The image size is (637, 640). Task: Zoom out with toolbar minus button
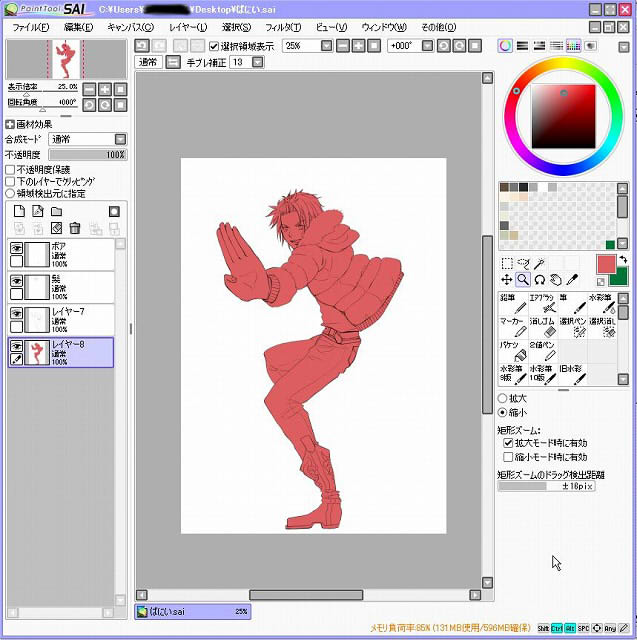tap(343, 46)
